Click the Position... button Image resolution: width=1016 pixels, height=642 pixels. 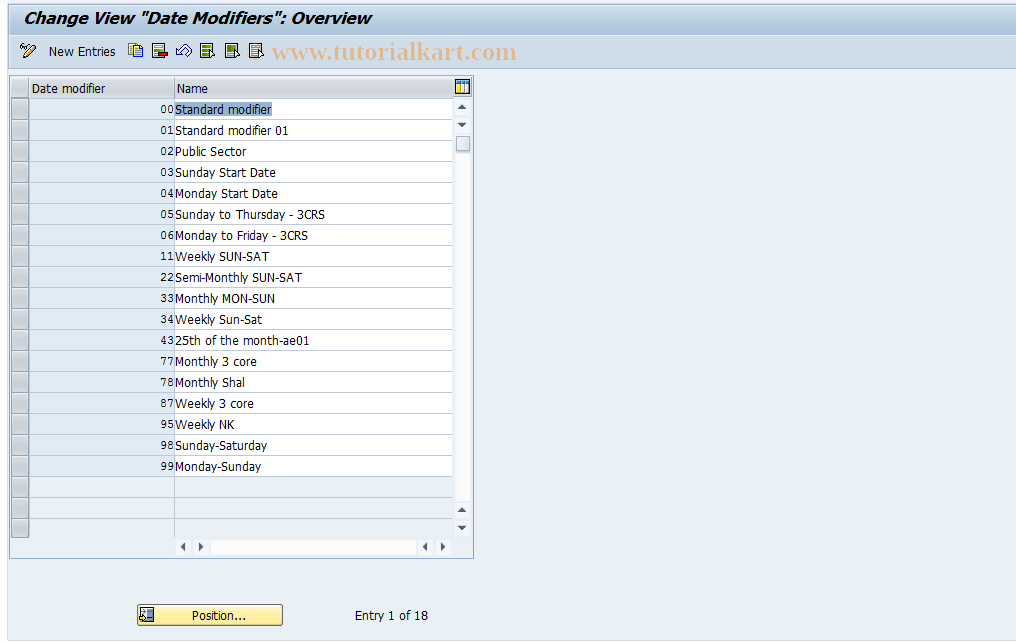tap(210, 615)
